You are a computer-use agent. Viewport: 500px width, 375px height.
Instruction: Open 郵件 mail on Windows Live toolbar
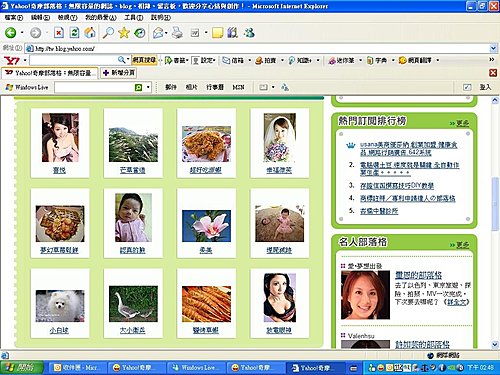[171, 87]
